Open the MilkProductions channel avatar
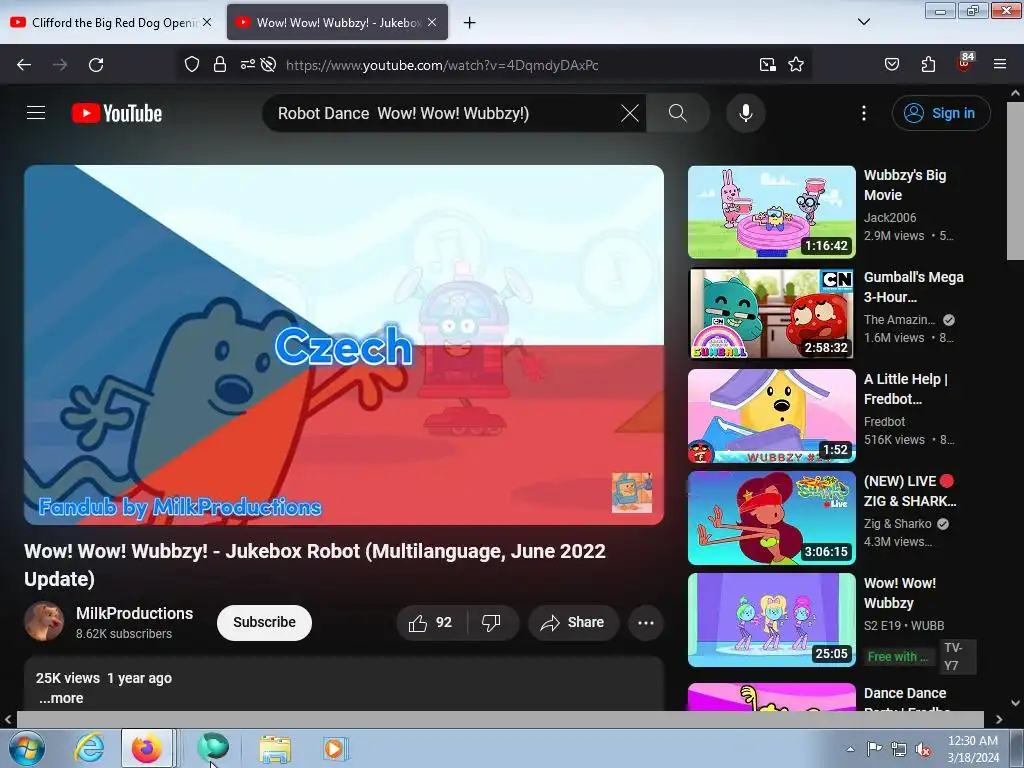 pos(44,621)
